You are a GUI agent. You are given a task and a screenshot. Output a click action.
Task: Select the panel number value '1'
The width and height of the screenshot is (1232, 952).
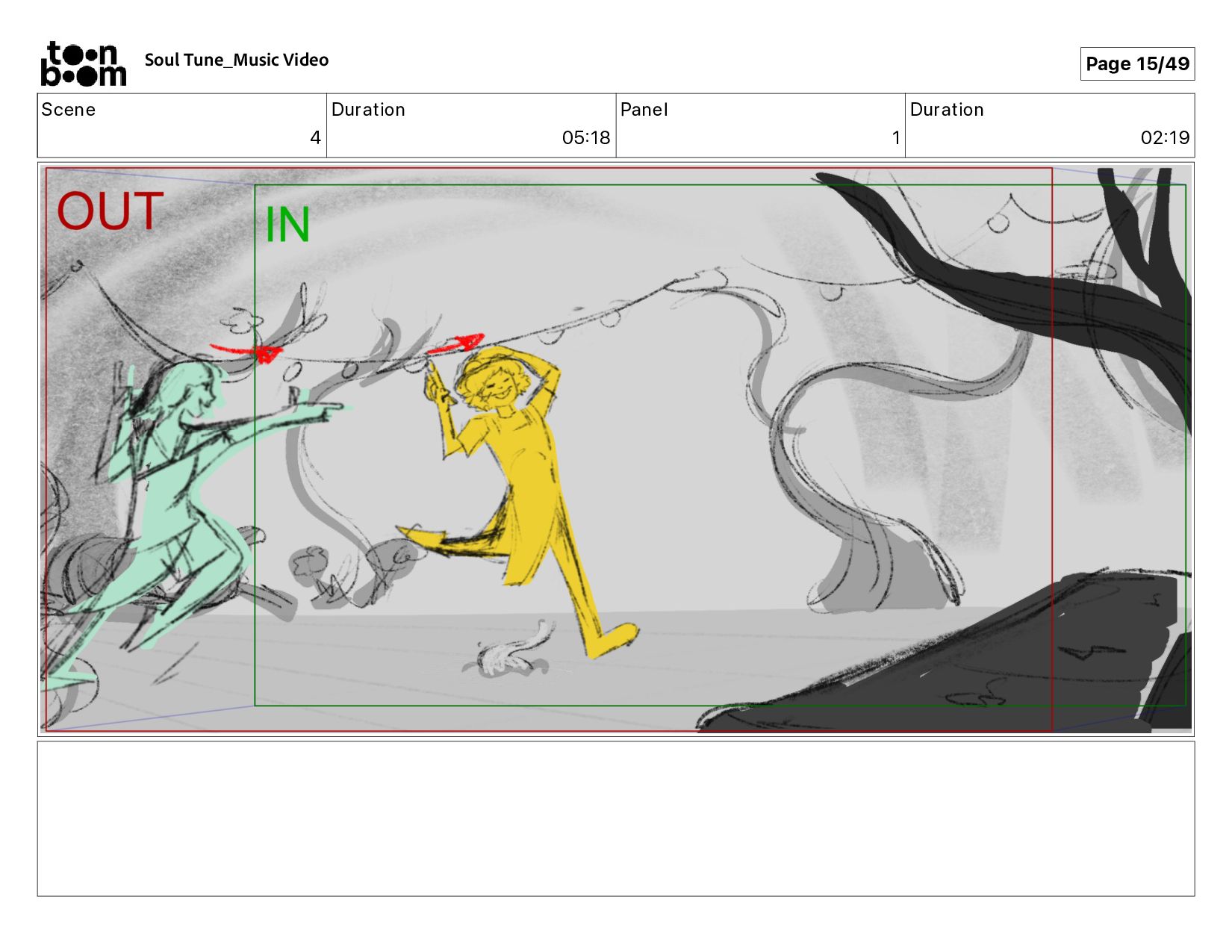pos(896,137)
